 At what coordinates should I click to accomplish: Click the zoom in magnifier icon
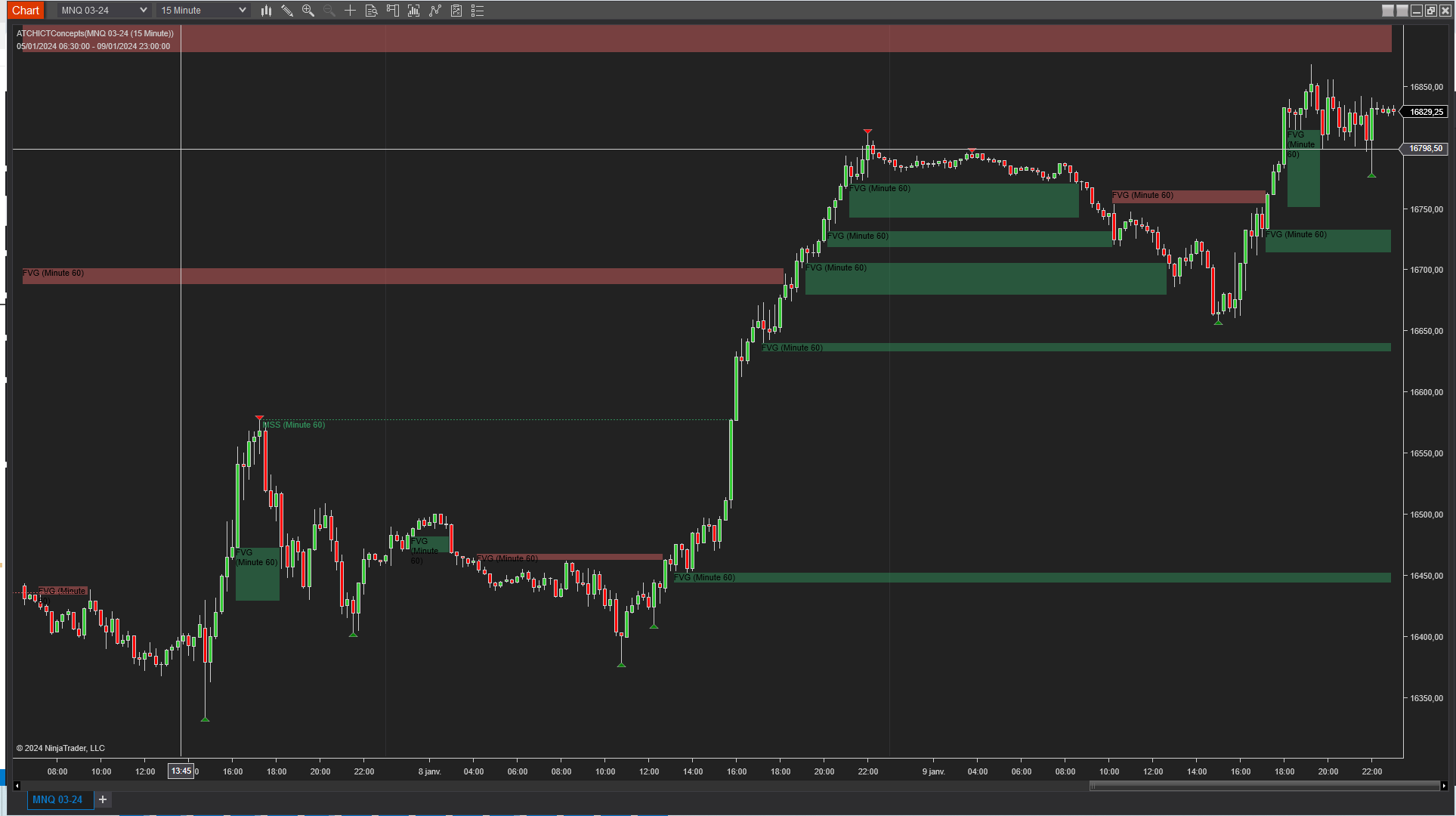pyautogui.click(x=308, y=11)
